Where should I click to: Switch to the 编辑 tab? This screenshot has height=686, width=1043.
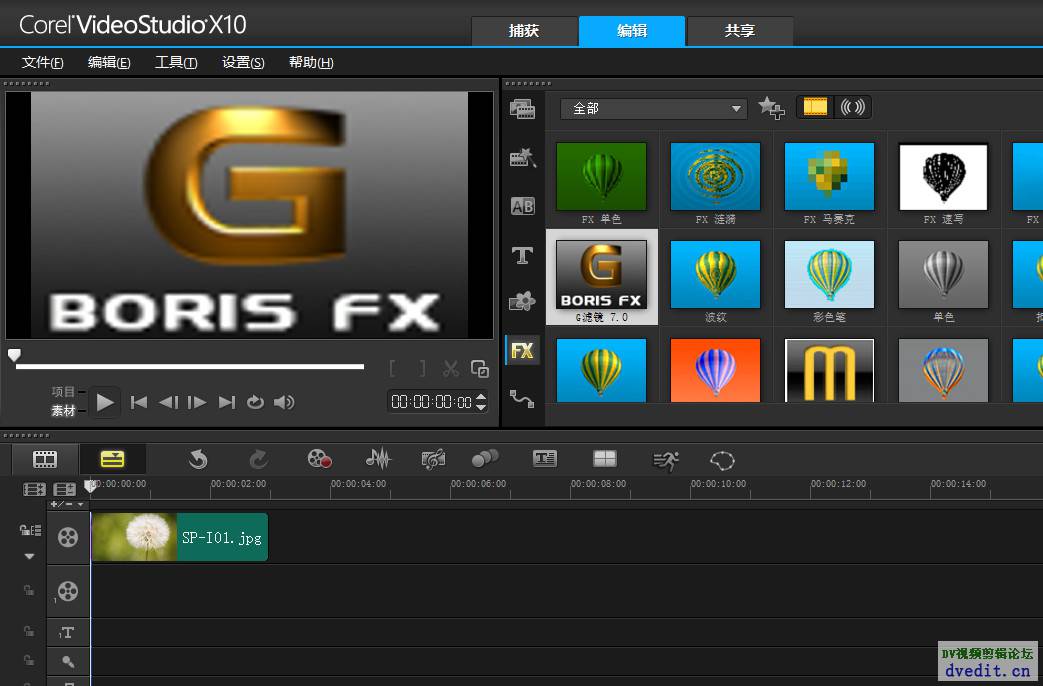click(632, 31)
